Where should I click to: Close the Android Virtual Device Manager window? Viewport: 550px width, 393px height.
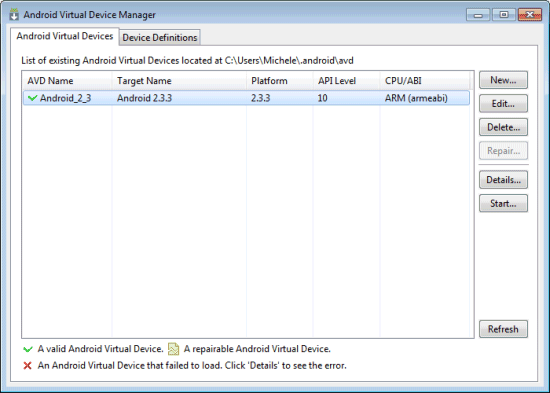(530, 15)
